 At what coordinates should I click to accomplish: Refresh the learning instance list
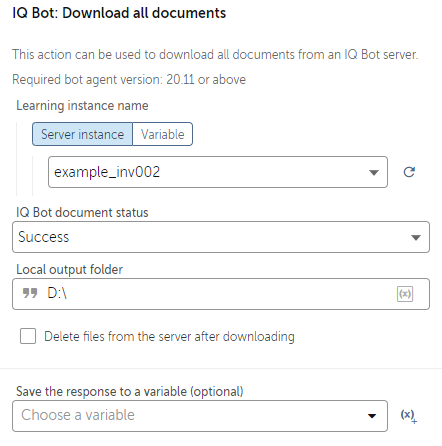coord(409,172)
